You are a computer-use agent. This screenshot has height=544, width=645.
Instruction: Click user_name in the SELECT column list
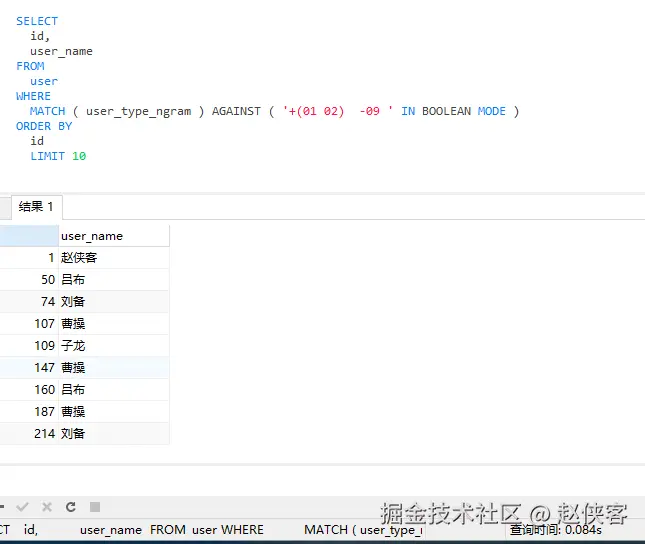coord(61,51)
